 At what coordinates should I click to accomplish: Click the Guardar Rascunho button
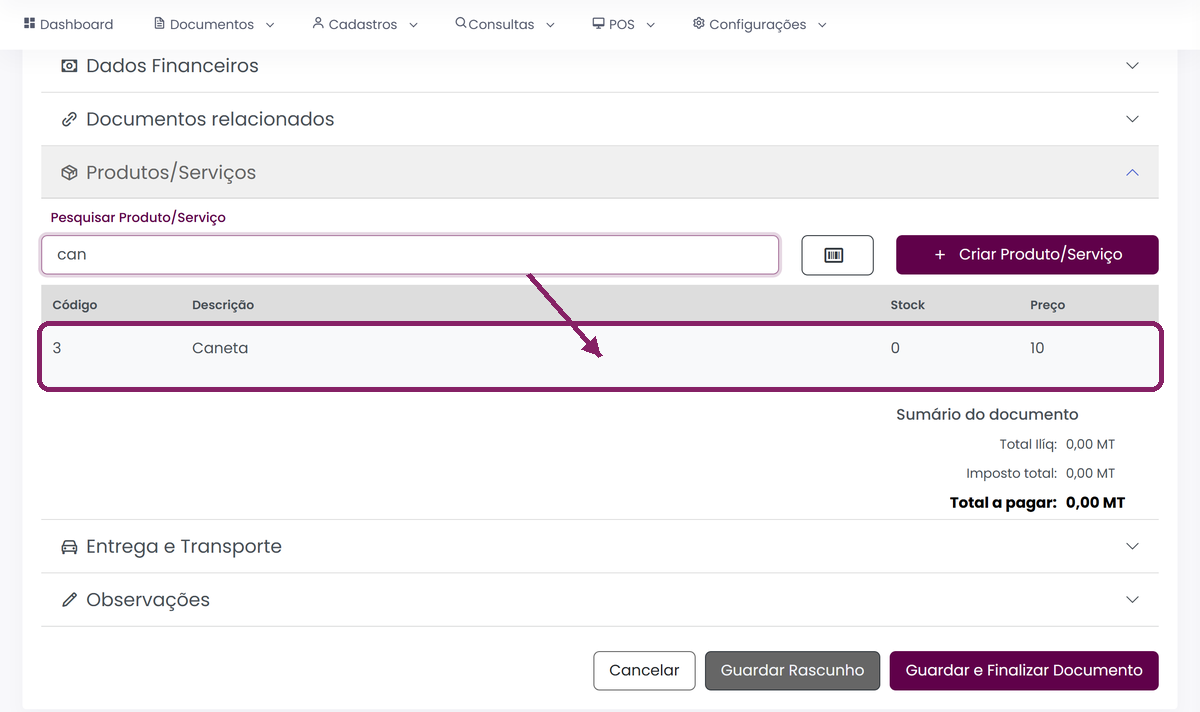(x=792, y=671)
